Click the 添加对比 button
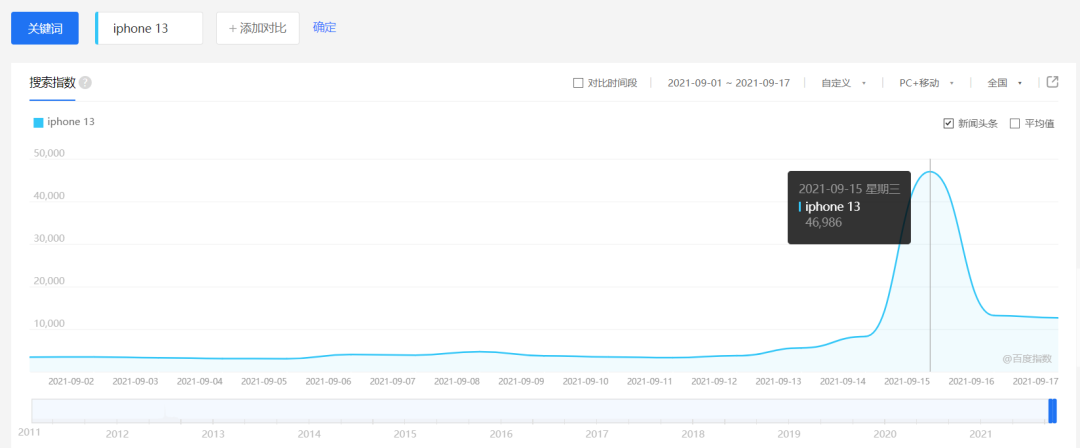The height and width of the screenshot is (448, 1080). pos(258,28)
